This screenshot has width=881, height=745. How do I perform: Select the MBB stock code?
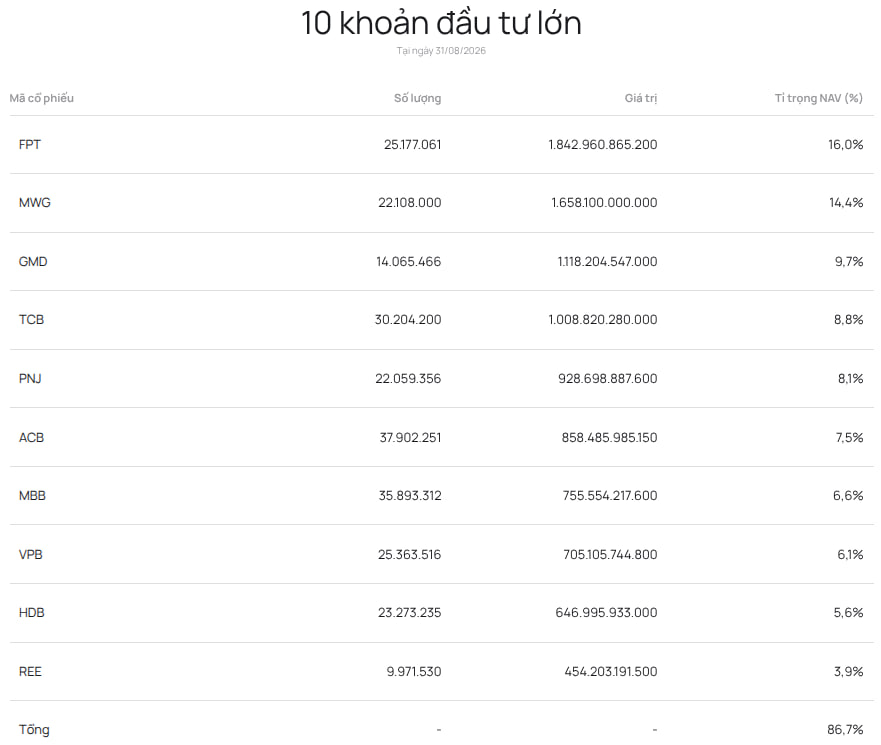(x=32, y=495)
